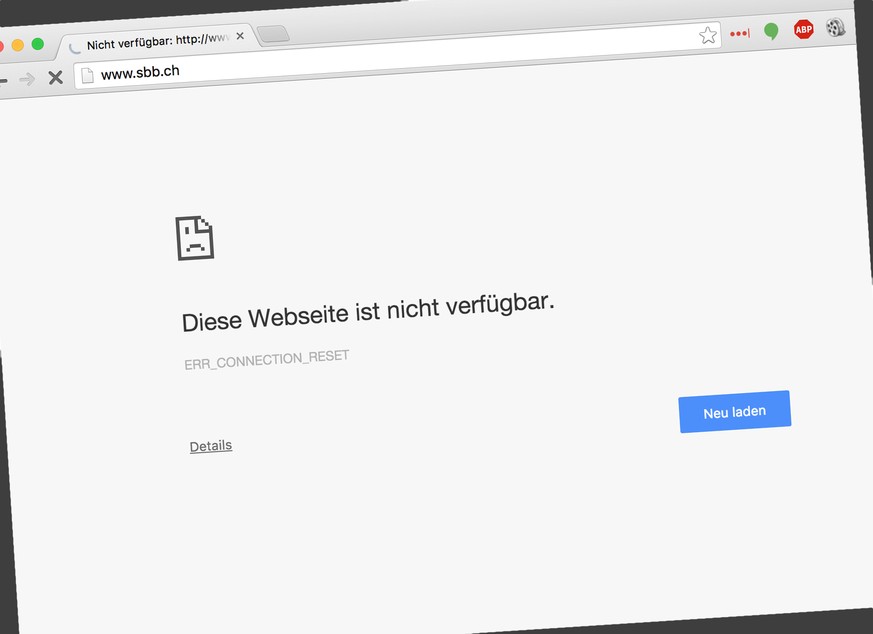873x634 pixels.
Task: Click the ERR_CONNECTION_RESET error code text
Action: [267, 360]
